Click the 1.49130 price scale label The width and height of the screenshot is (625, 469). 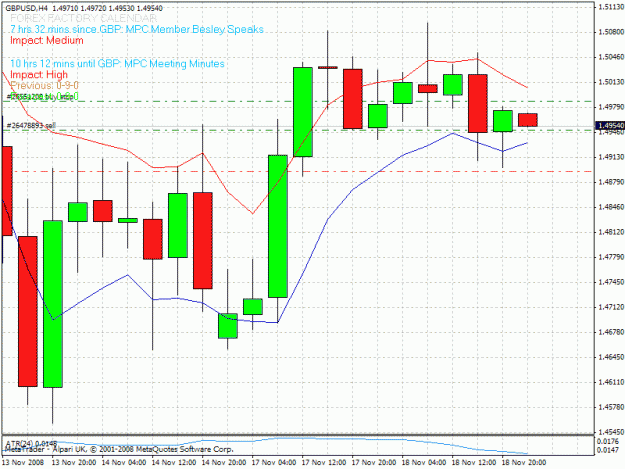click(x=611, y=157)
